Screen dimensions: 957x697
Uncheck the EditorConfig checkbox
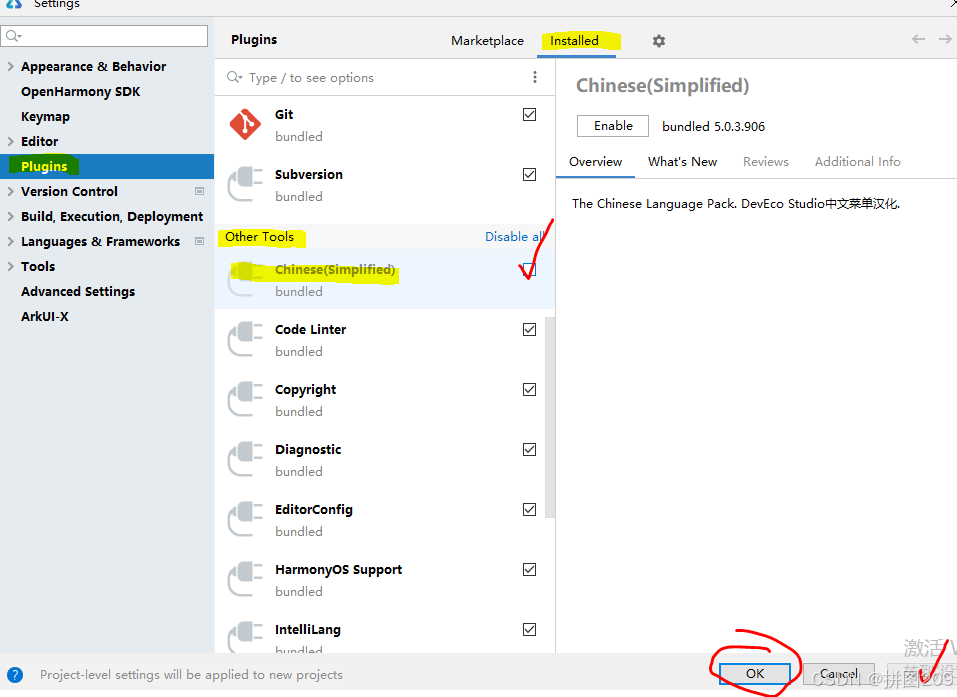coord(529,509)
